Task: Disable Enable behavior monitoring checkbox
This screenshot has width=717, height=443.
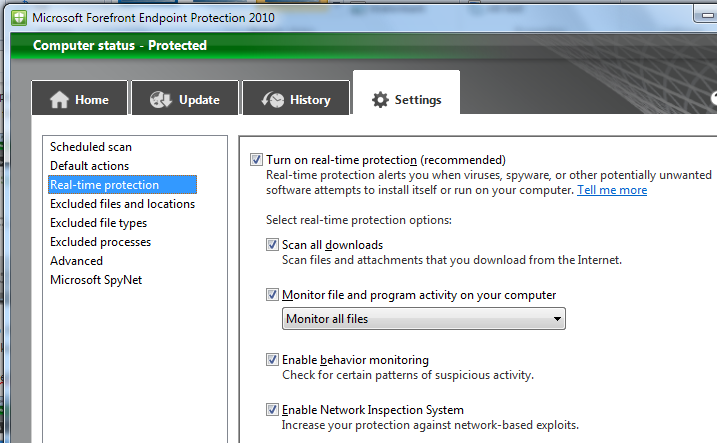Action: point(273,360)
